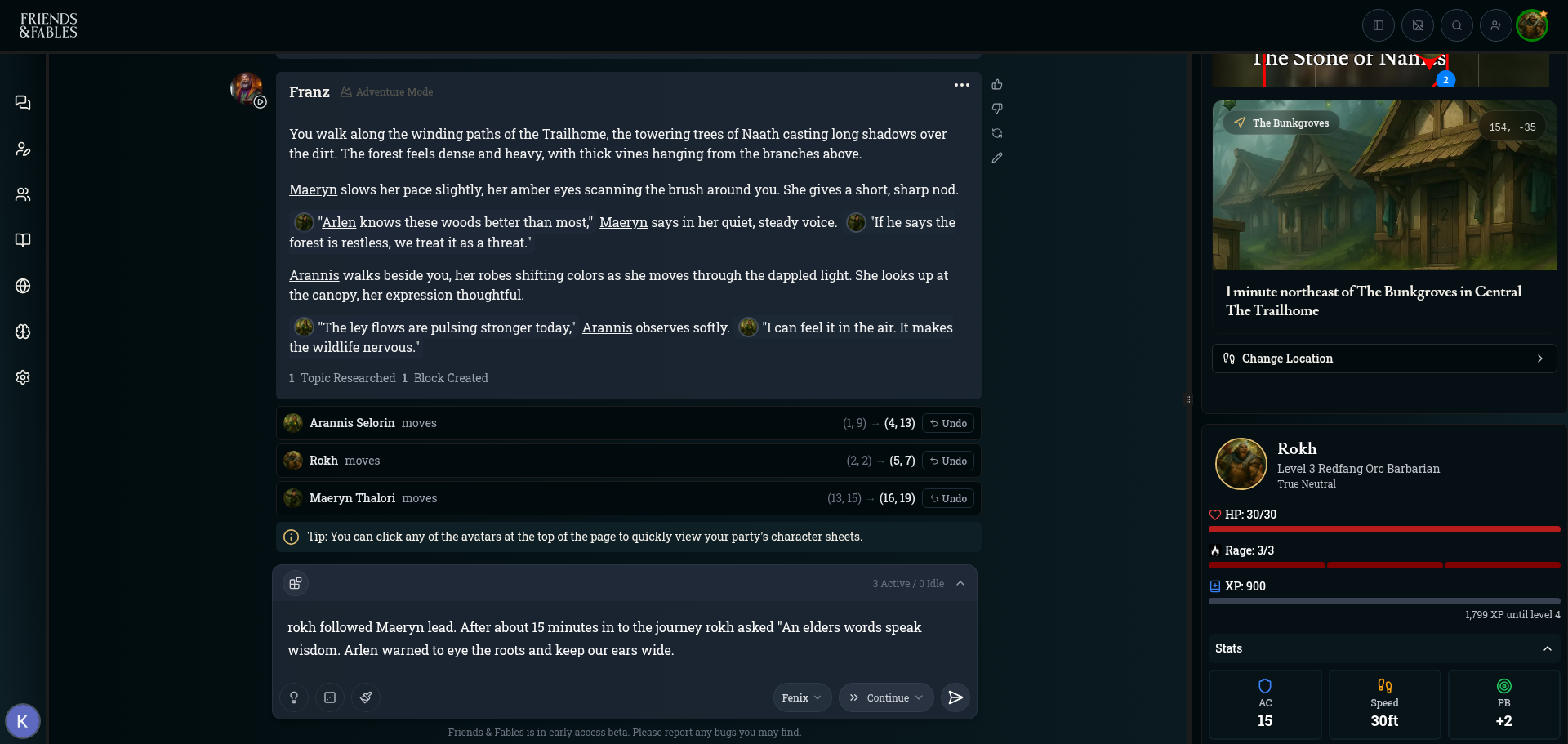Undo Rokh's move

[x=948, y=461]
